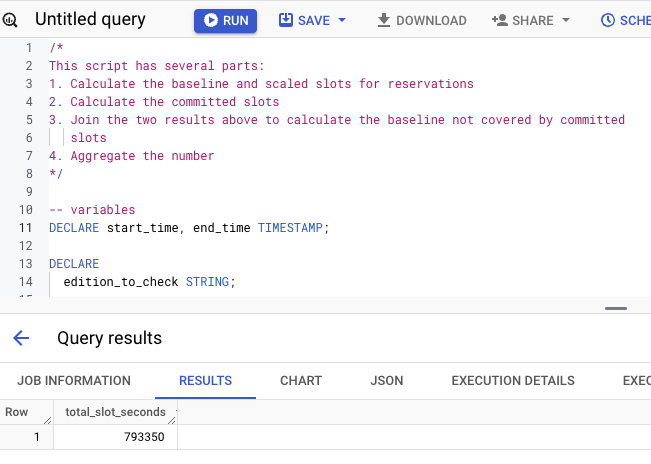Image resolution: width=651 pixels, height=464 pixels.
Task: Select the RESULTS tab
Action: point(206,381)
